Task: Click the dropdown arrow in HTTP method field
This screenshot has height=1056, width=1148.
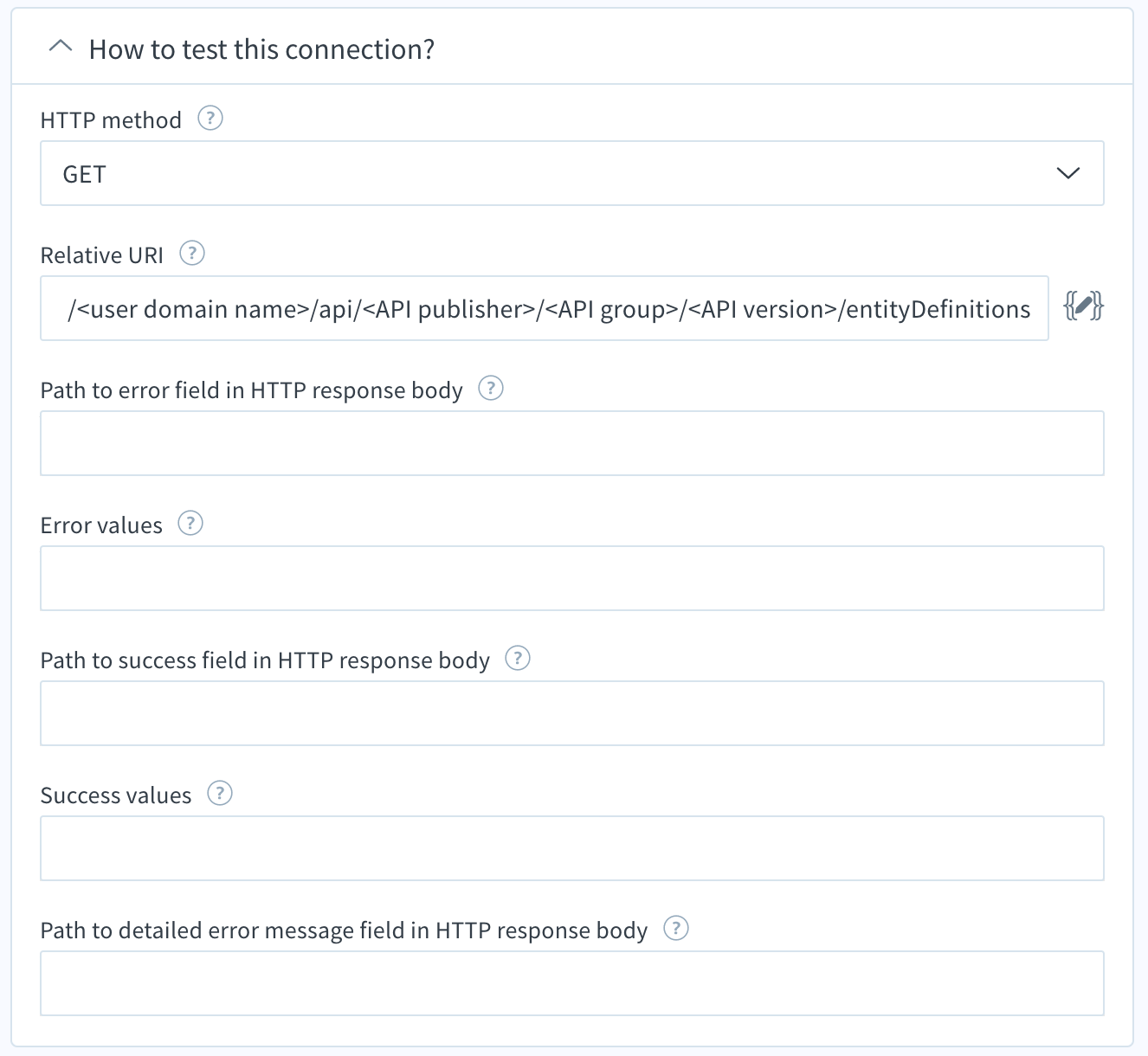Action: tap(1068, 173)
